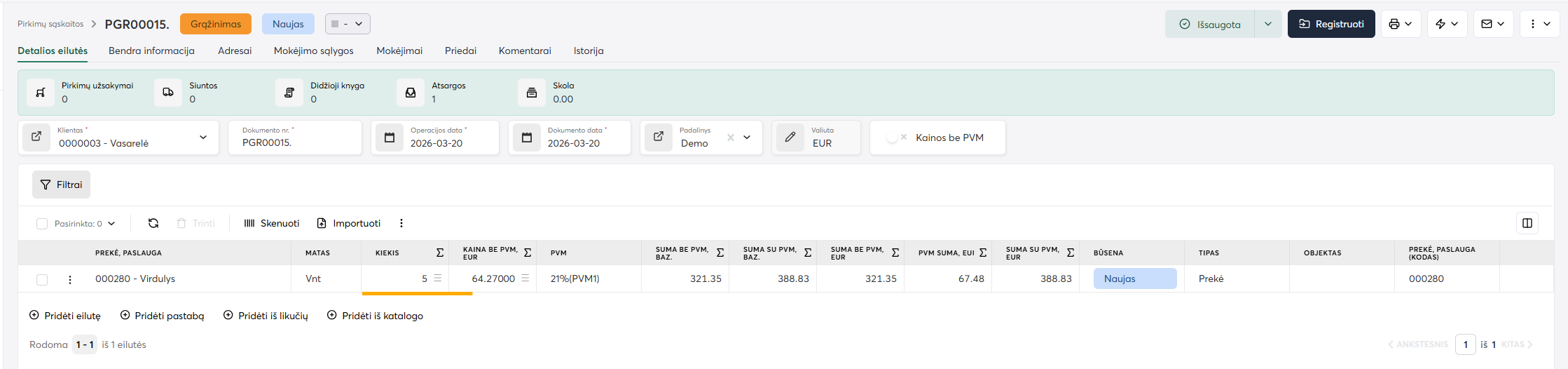Click Pridėti eilutę to add row

click(65, 316)
